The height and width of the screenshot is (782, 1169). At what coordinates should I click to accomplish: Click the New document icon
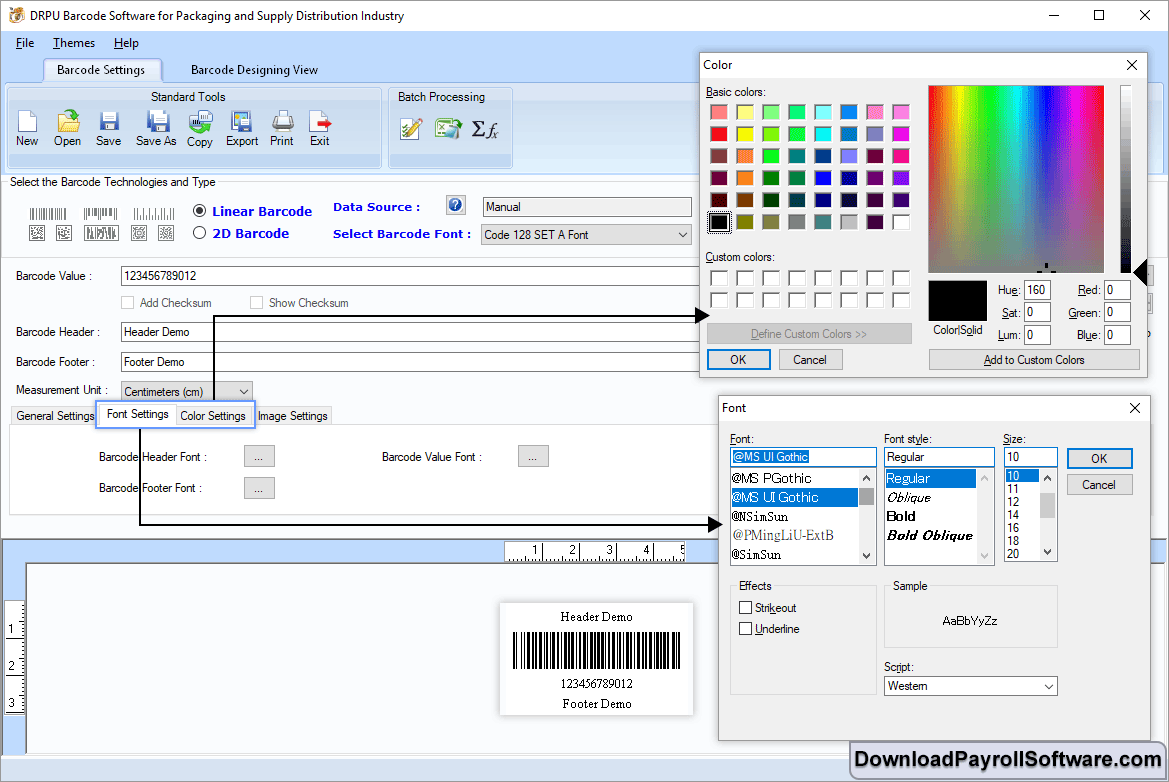click(27, 123)
